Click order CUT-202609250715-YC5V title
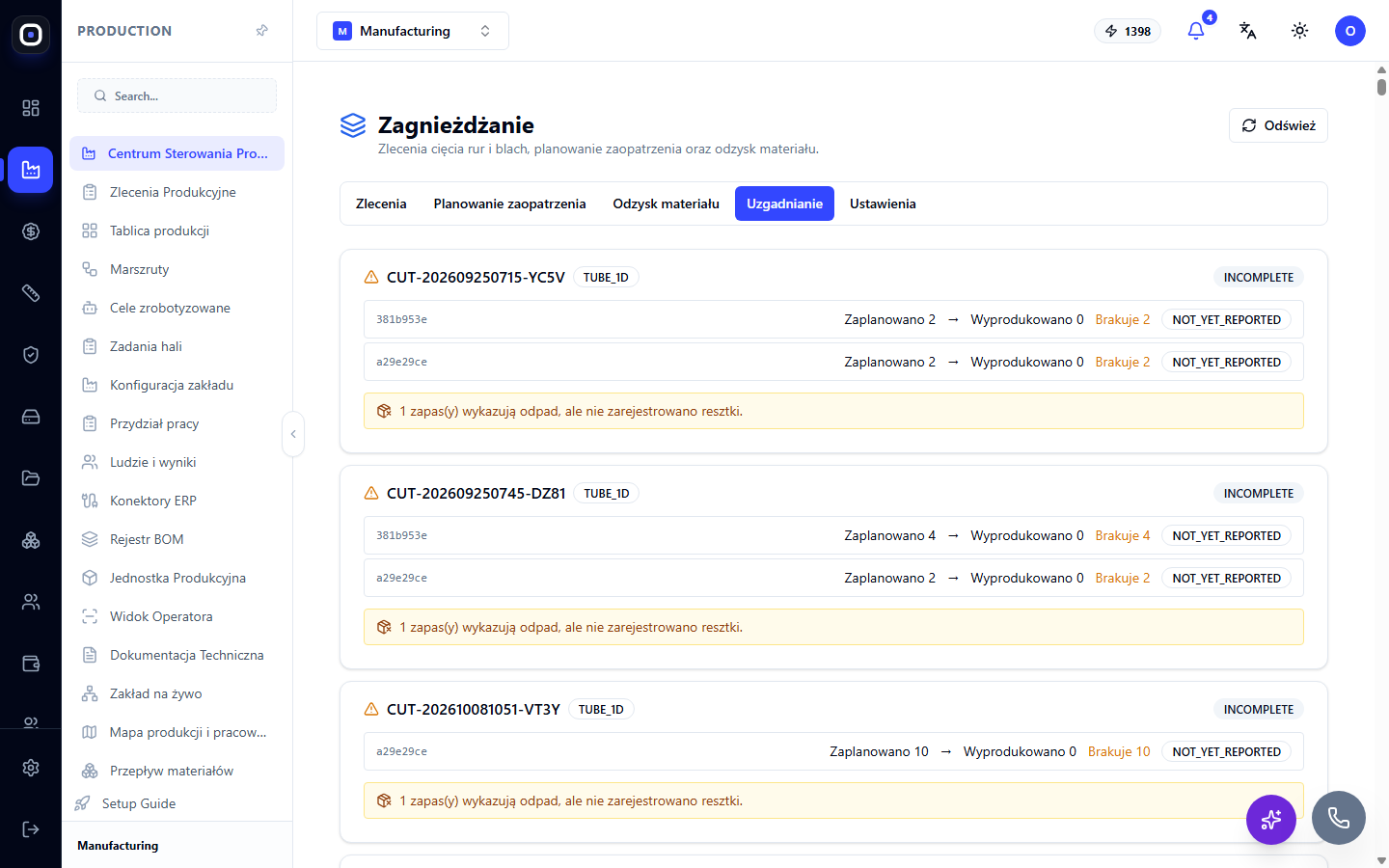Viewport: 1389px width, 868px height. click(x=476, y=277)
